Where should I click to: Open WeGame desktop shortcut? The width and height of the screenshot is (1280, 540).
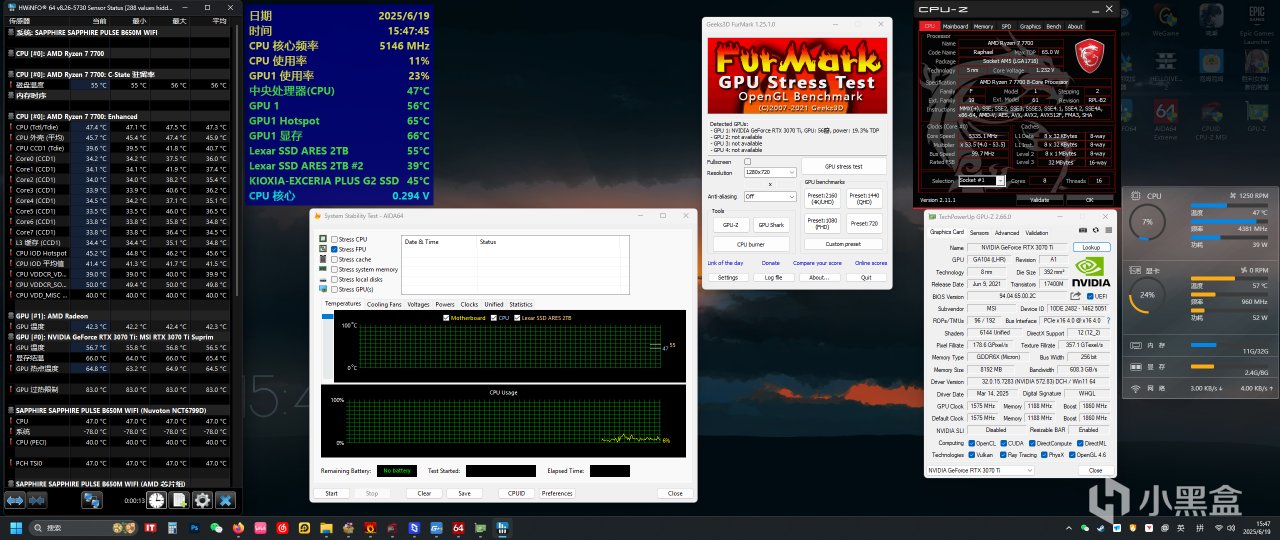(x=1165, y=21)
